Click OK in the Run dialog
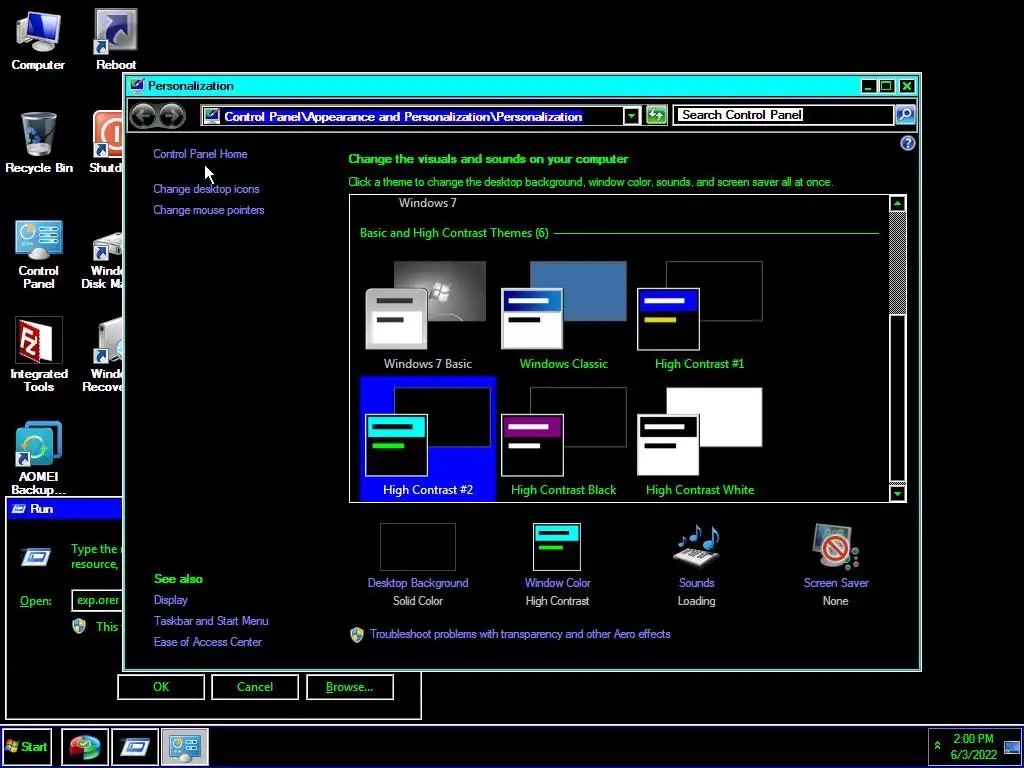The width and height of the screenshot is (1024, 768). (161, 686)
